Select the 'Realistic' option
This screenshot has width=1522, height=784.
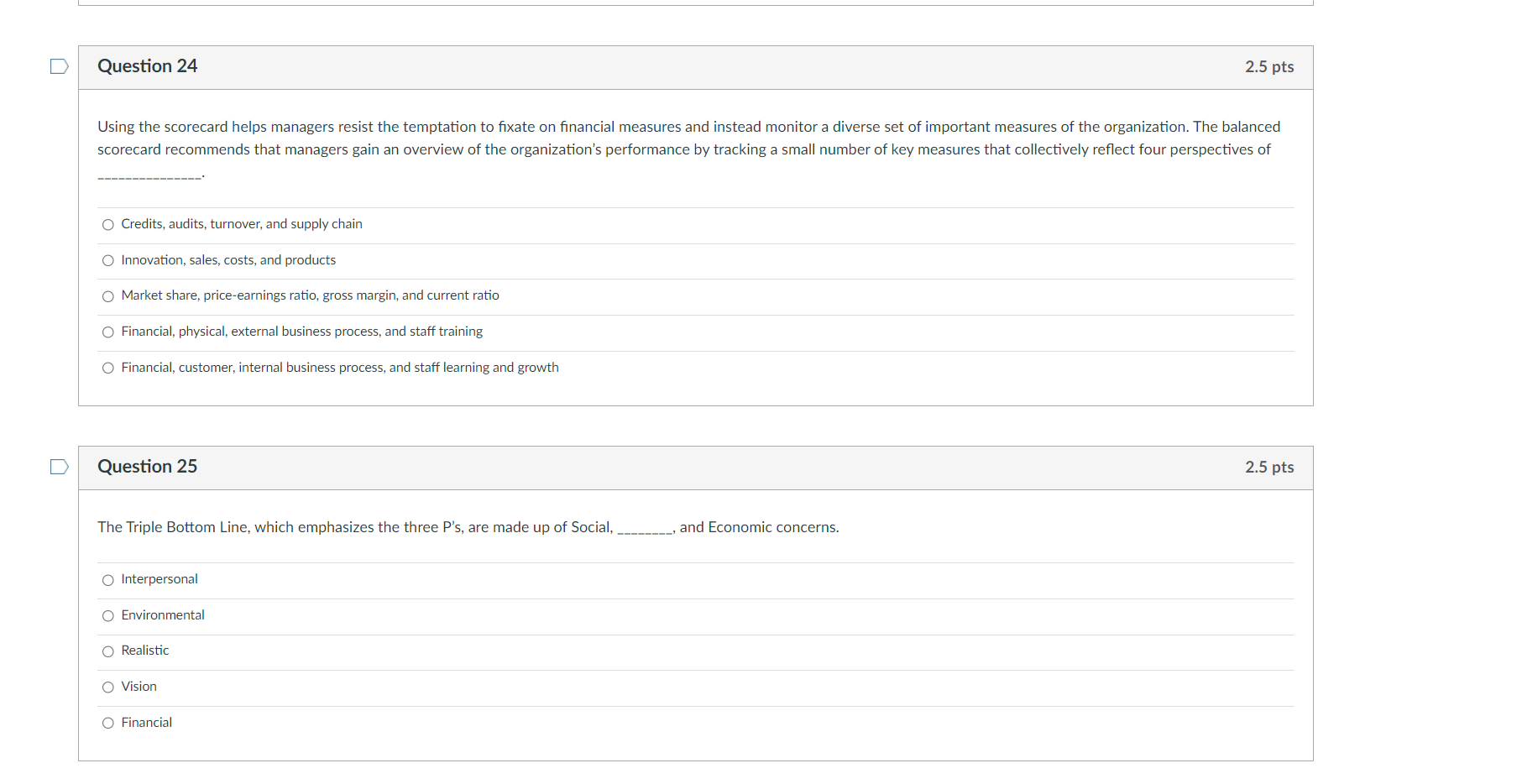pyautogui.click(x=107, y=651)
